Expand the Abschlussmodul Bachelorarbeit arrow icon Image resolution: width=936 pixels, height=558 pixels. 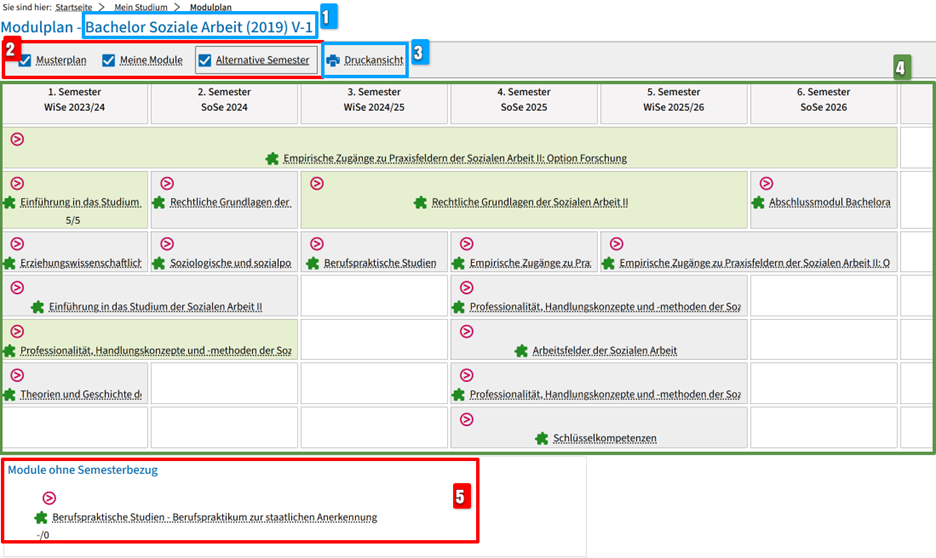[x=766, y=184]
